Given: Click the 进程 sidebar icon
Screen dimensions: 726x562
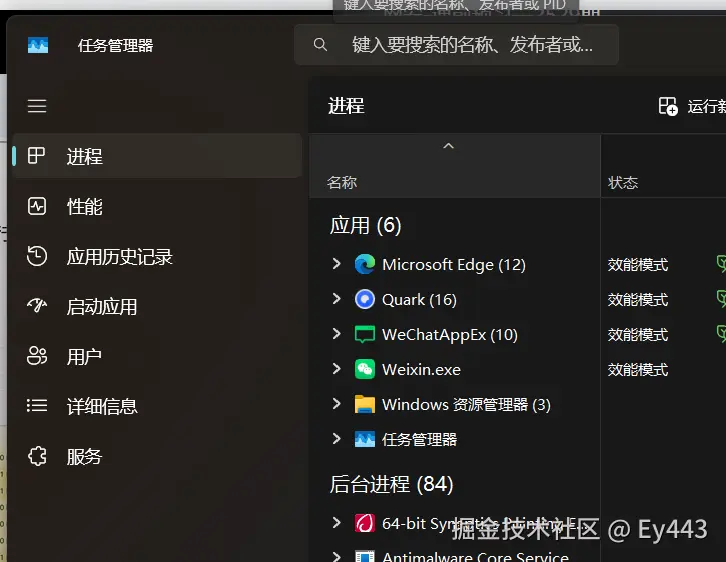Looking at the screenshot, I should coord(36,156).
